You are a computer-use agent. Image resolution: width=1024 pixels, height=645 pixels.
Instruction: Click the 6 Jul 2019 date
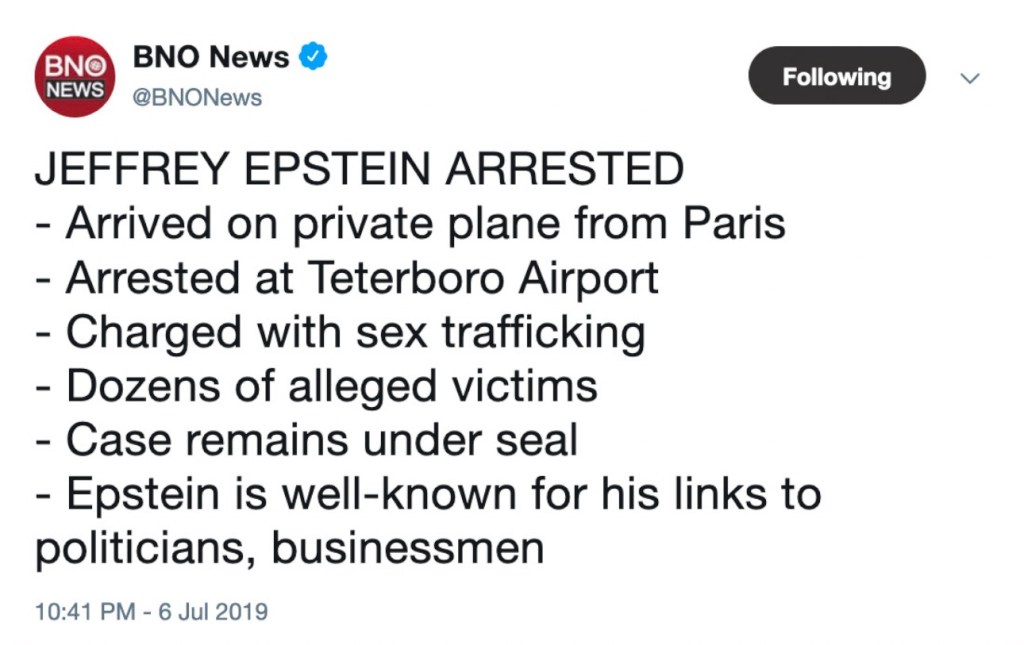tap(214, 611)
